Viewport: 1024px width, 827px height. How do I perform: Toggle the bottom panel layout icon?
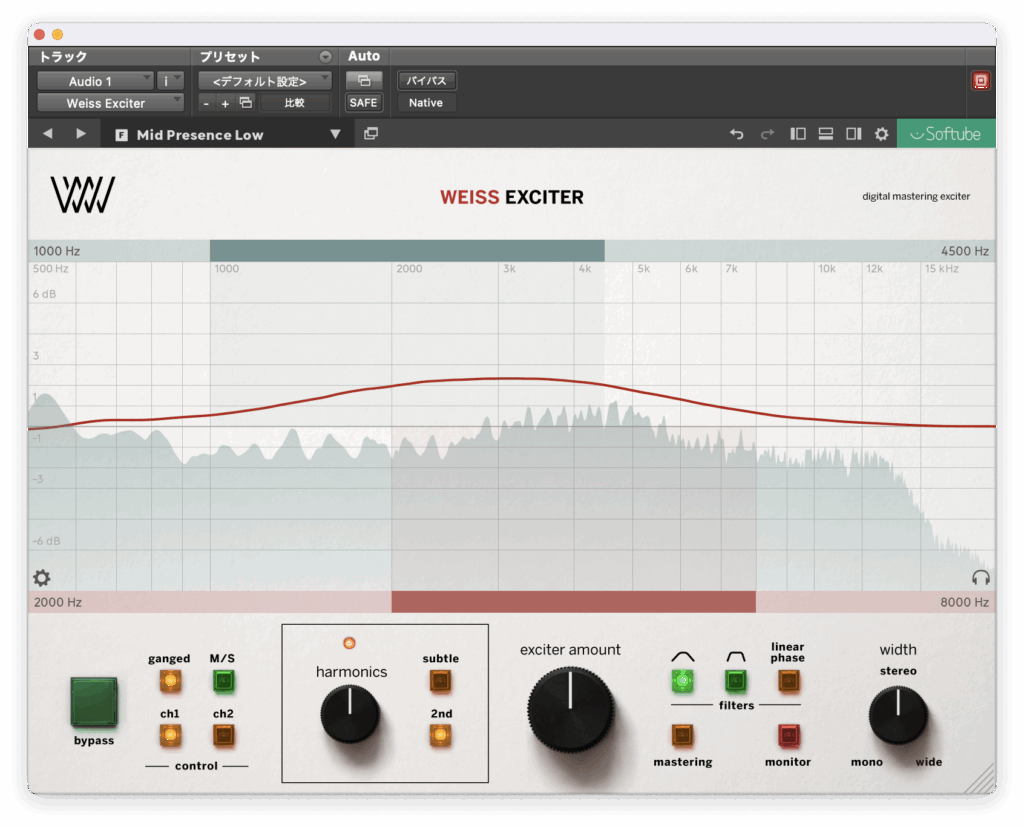point(825,134)
